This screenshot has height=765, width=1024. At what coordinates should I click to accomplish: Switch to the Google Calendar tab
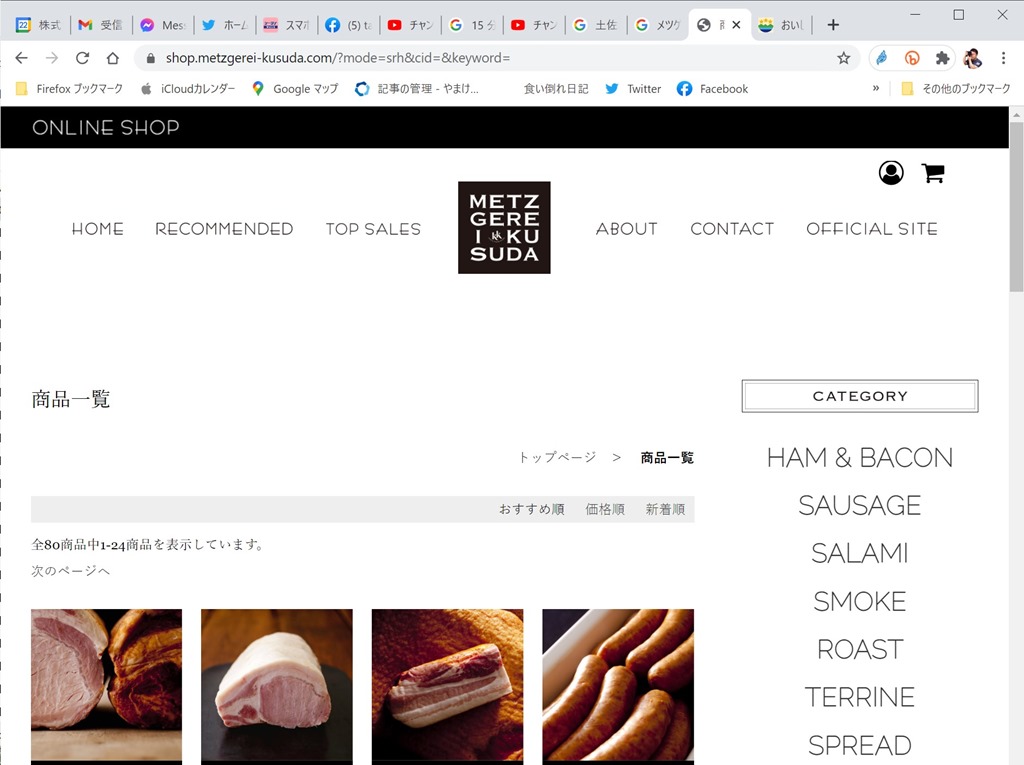pyautogui.click(x=38, y=25)
